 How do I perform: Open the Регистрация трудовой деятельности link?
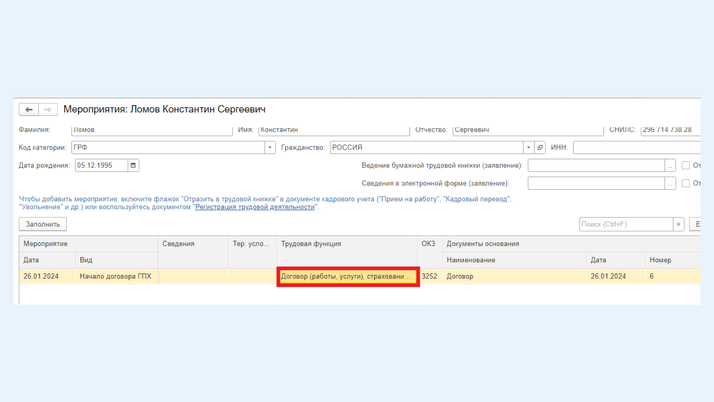[255, 207]
